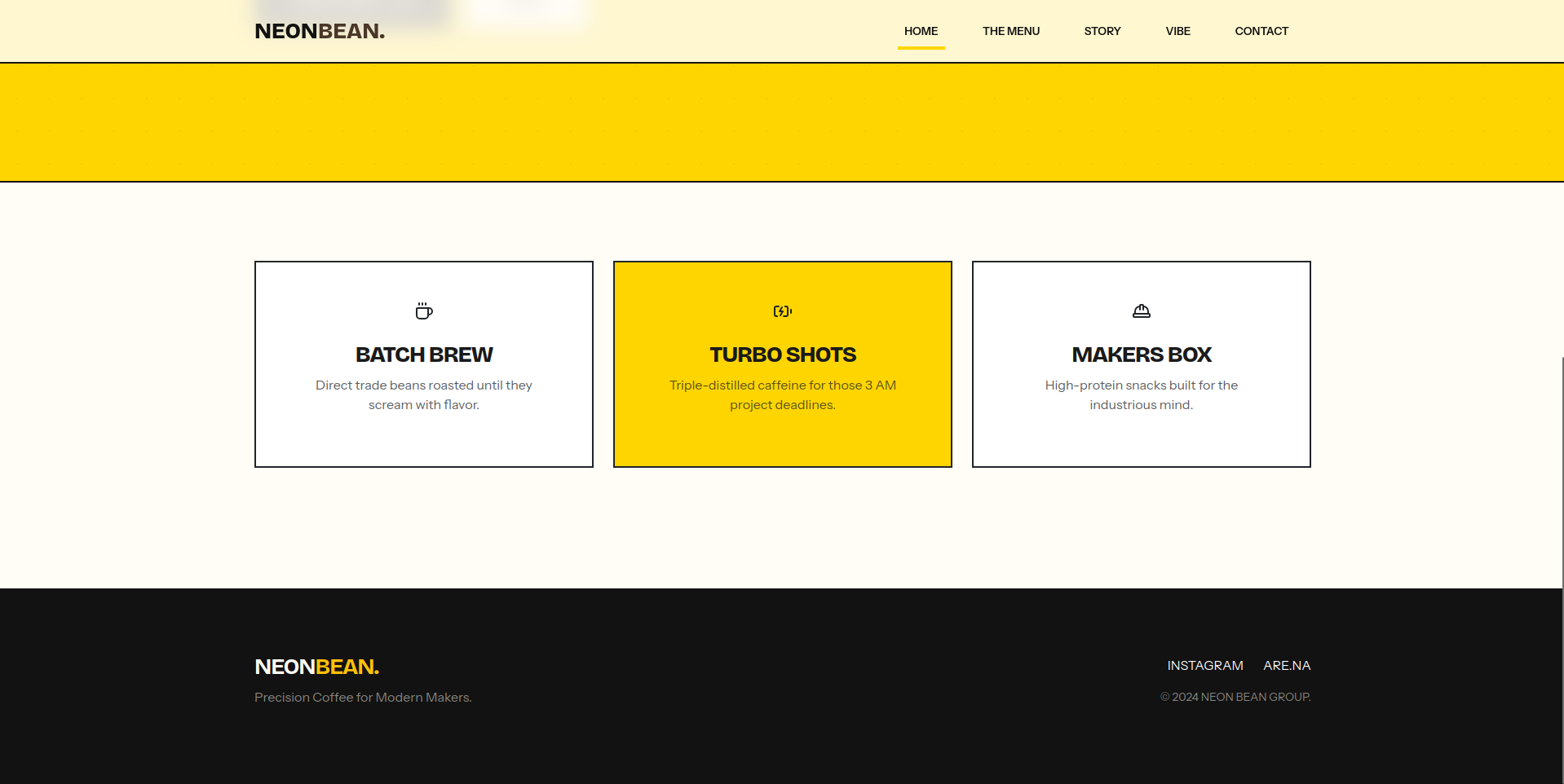Click the NEONBEAN logo in the footer

[316, 666]
